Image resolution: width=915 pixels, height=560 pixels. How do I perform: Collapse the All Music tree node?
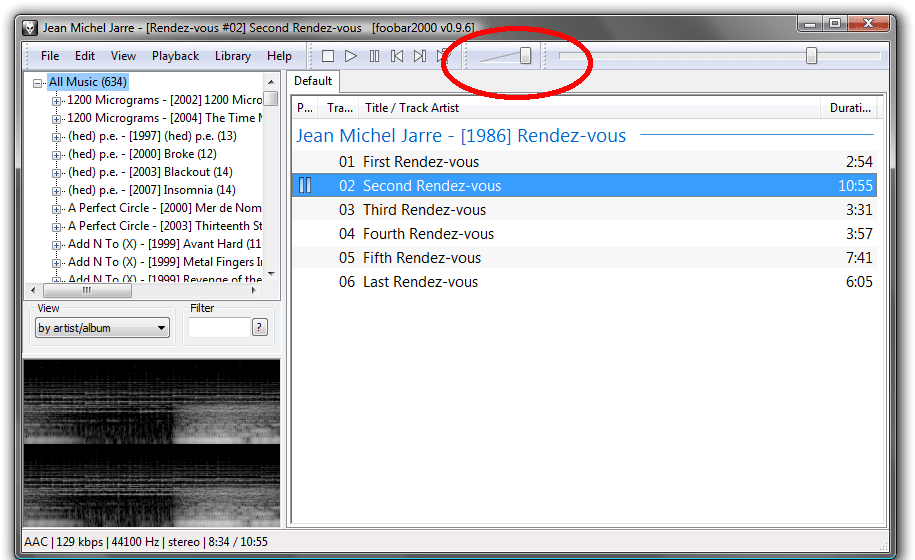pos(37,83)
